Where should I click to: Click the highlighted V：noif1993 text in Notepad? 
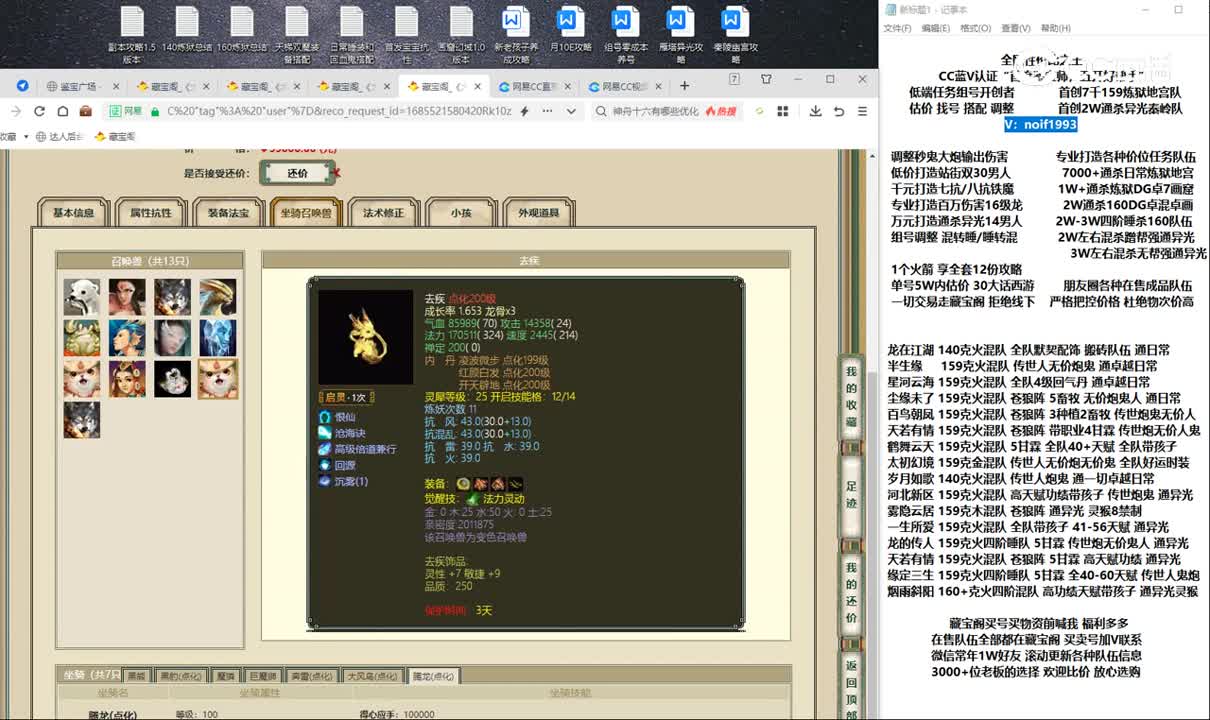[x=1041, y=124]
